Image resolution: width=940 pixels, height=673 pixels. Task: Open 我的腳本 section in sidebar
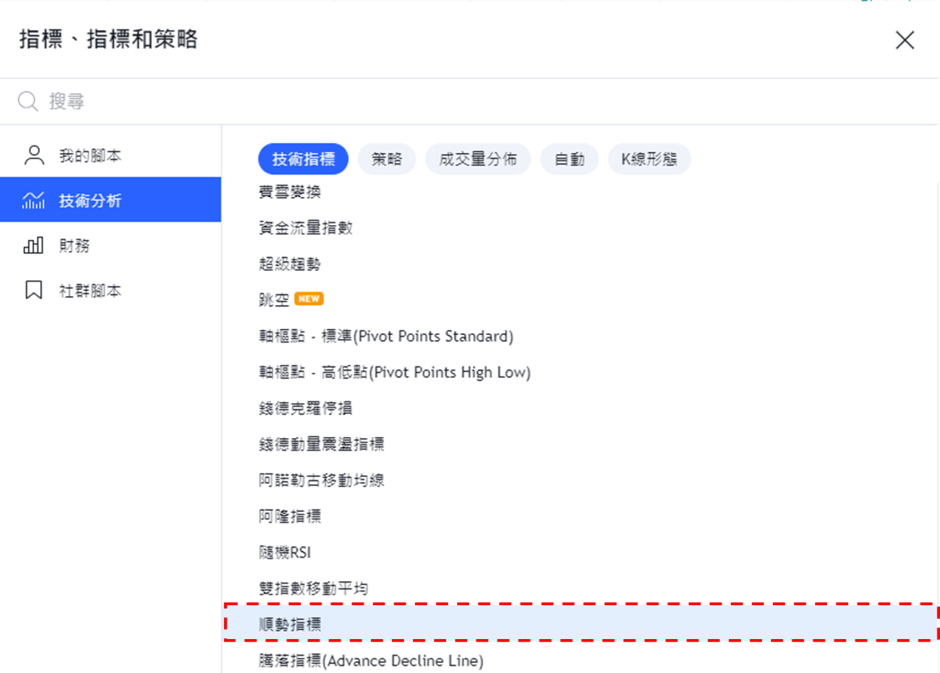[x=90, y=156]
